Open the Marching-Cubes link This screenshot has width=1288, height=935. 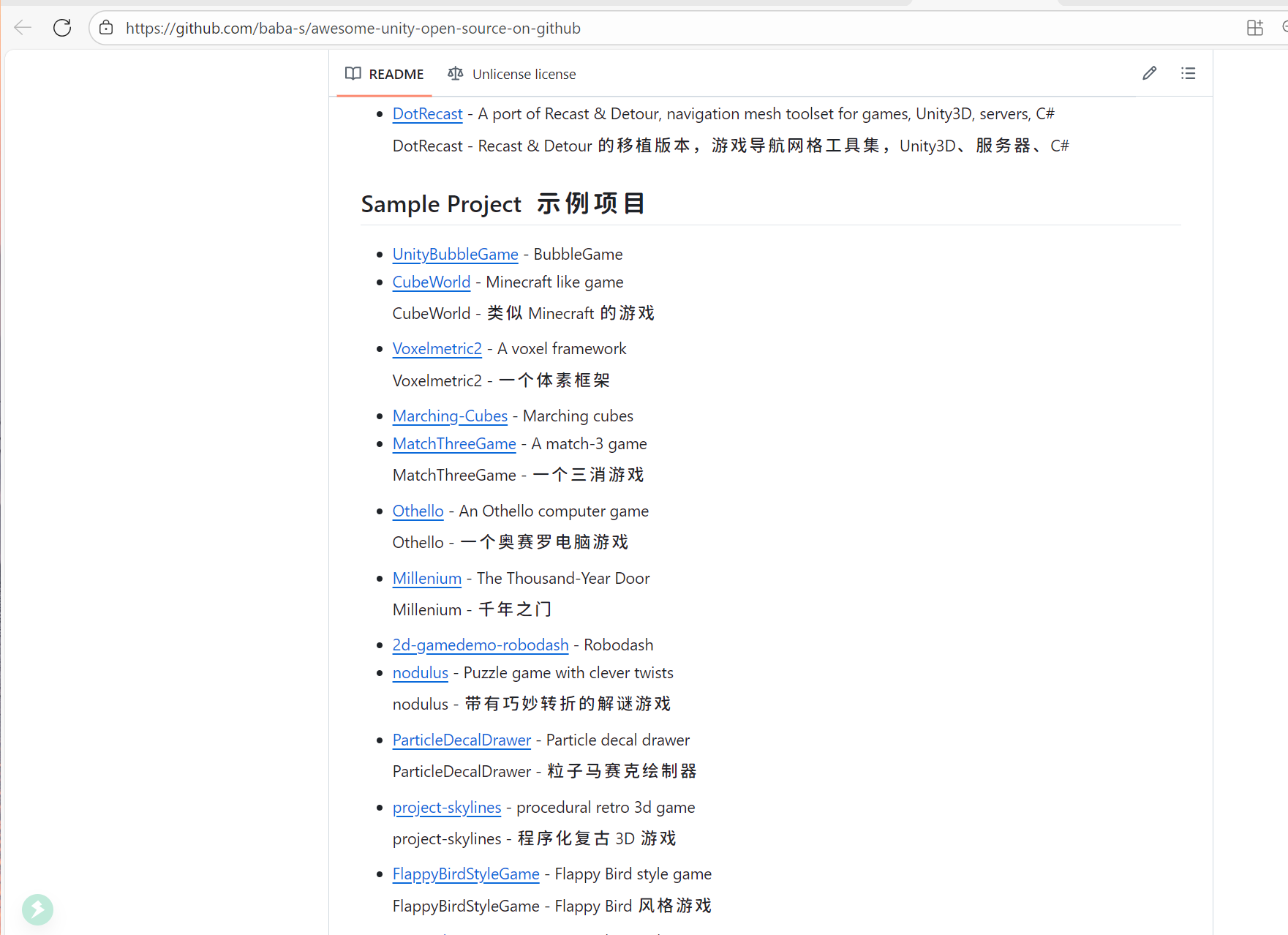(x=450, y=416)
